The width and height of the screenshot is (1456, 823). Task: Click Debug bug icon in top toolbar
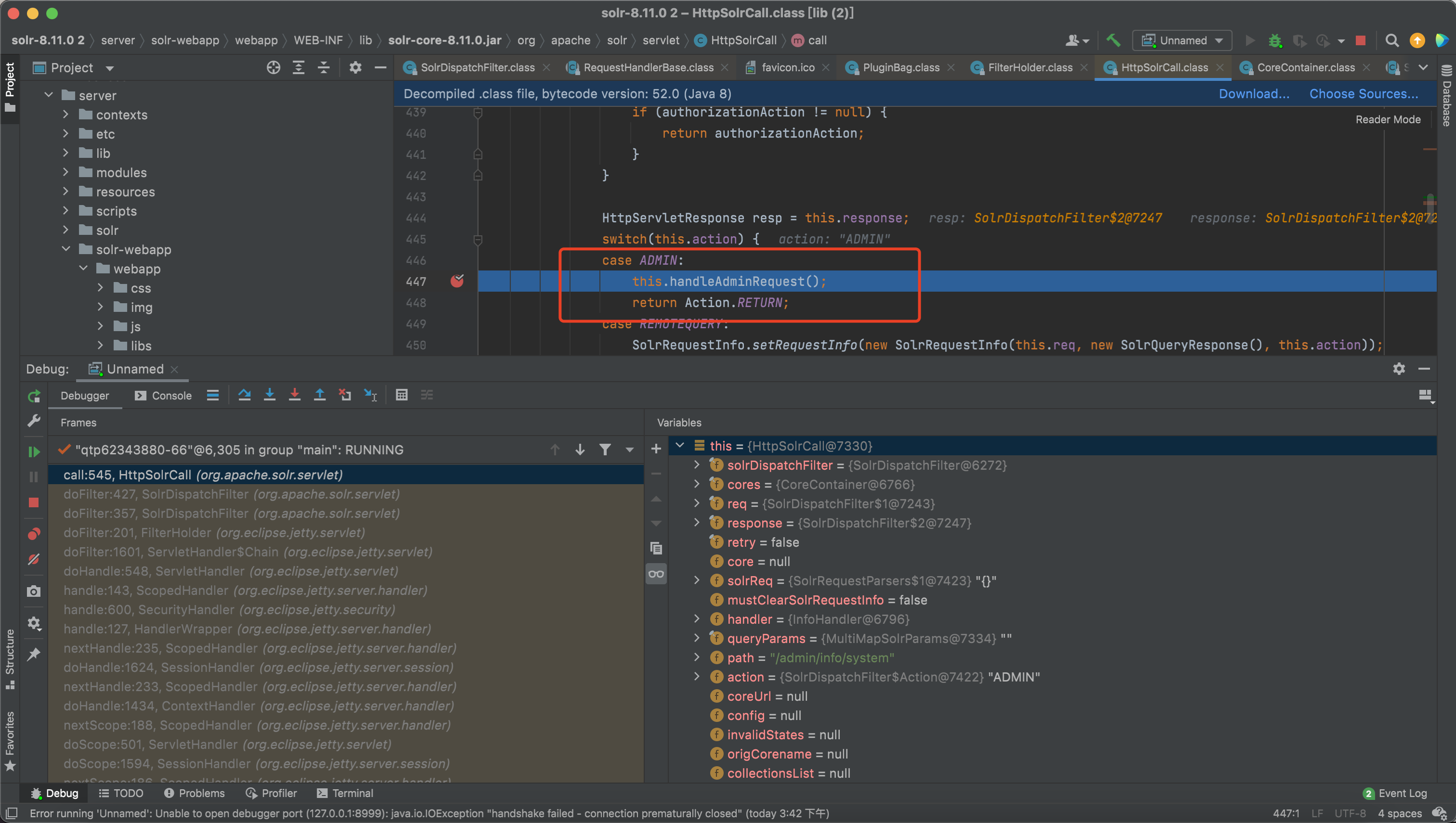point(1275,40)
